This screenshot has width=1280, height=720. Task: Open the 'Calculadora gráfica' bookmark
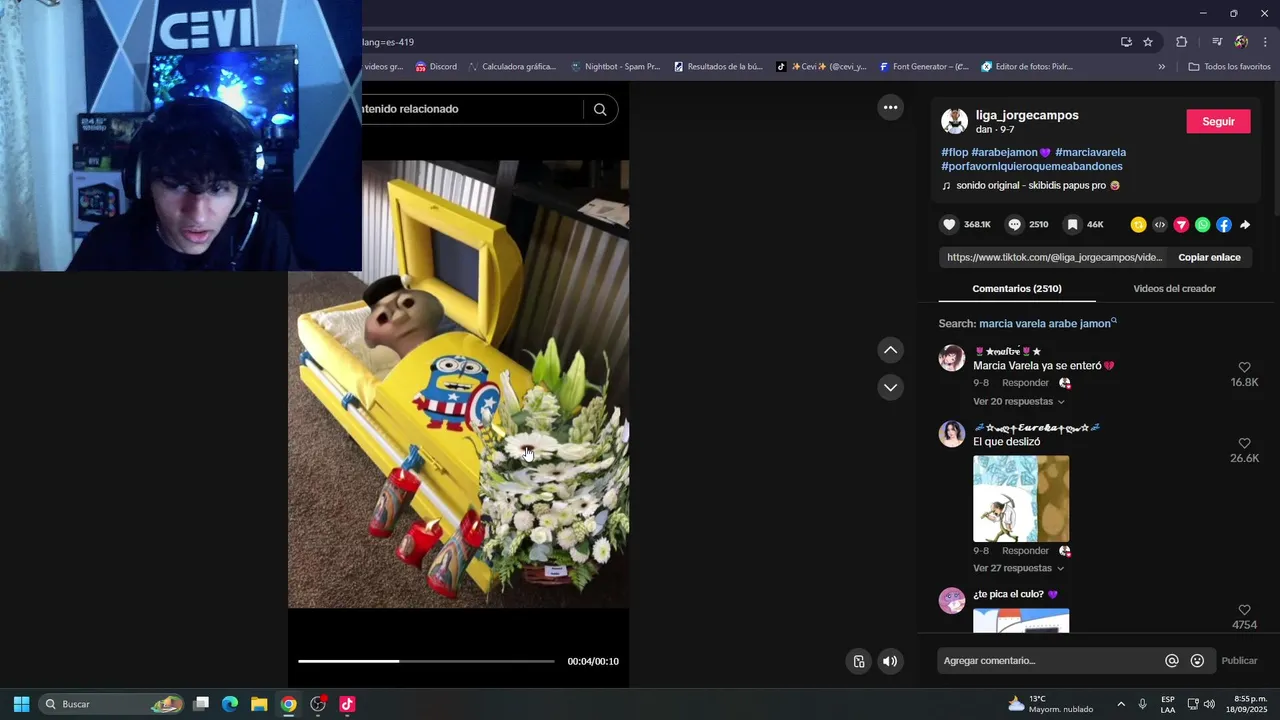(x=511, y=67)
